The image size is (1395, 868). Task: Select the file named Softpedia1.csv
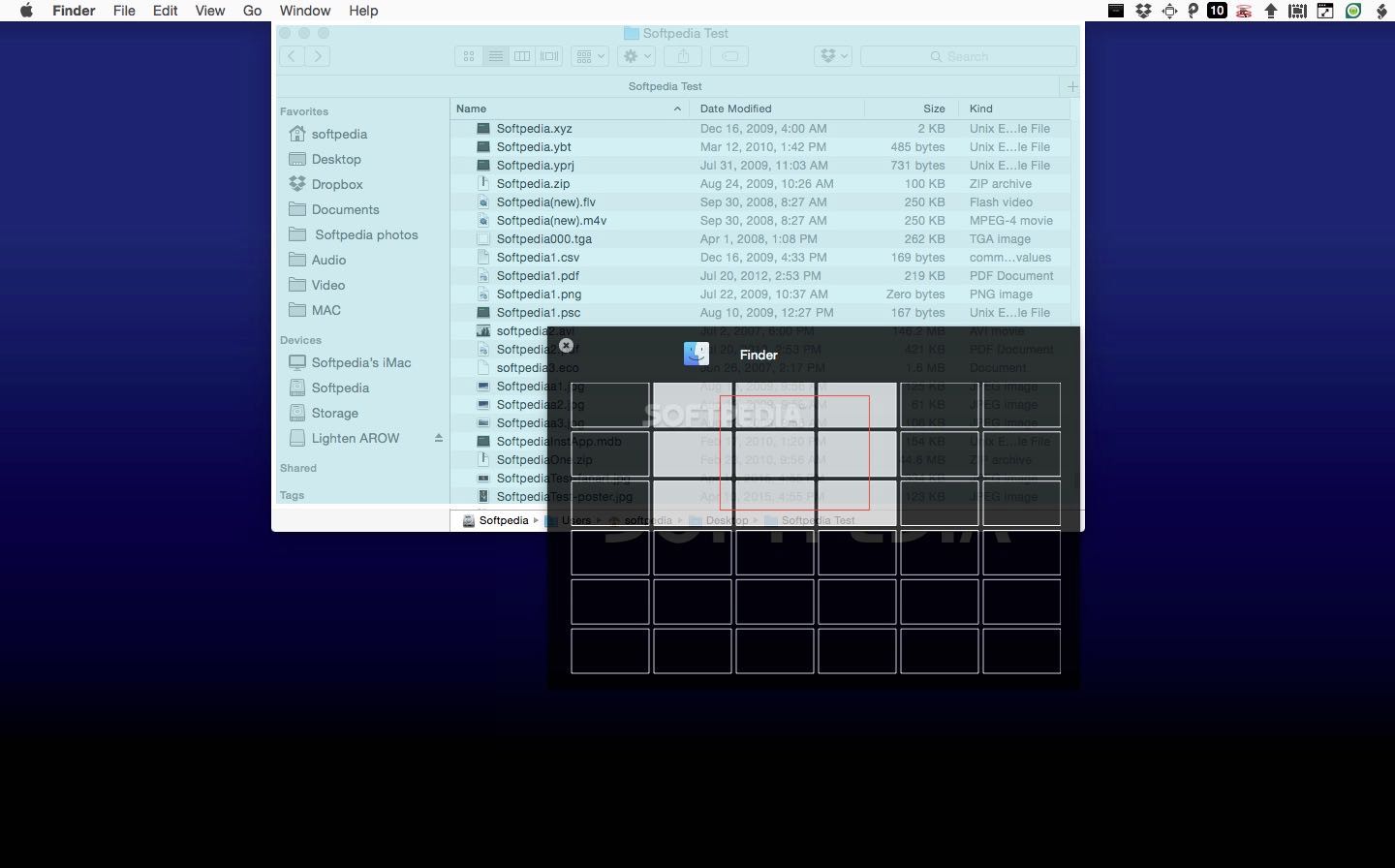point(538,257)
